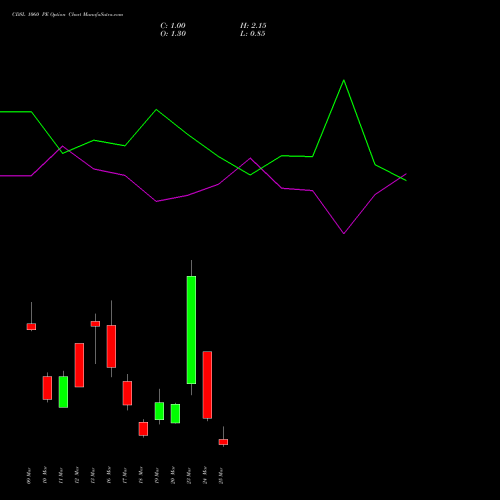Select the "18 Mar" date label
Screen dimensions: 500x500
point(141,476)
